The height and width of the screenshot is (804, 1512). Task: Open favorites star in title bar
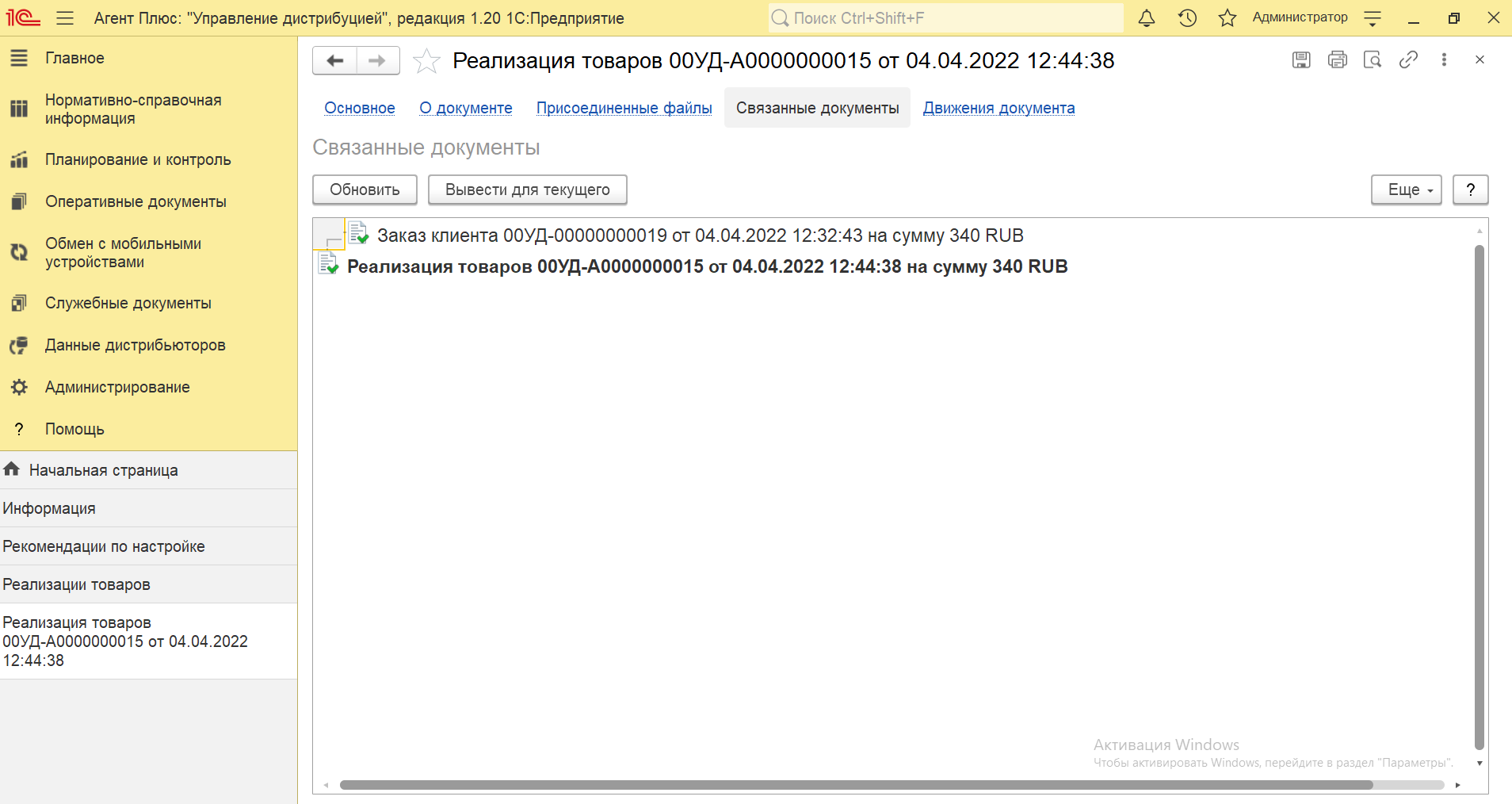pyautogui.click(x=1228, y=18)
